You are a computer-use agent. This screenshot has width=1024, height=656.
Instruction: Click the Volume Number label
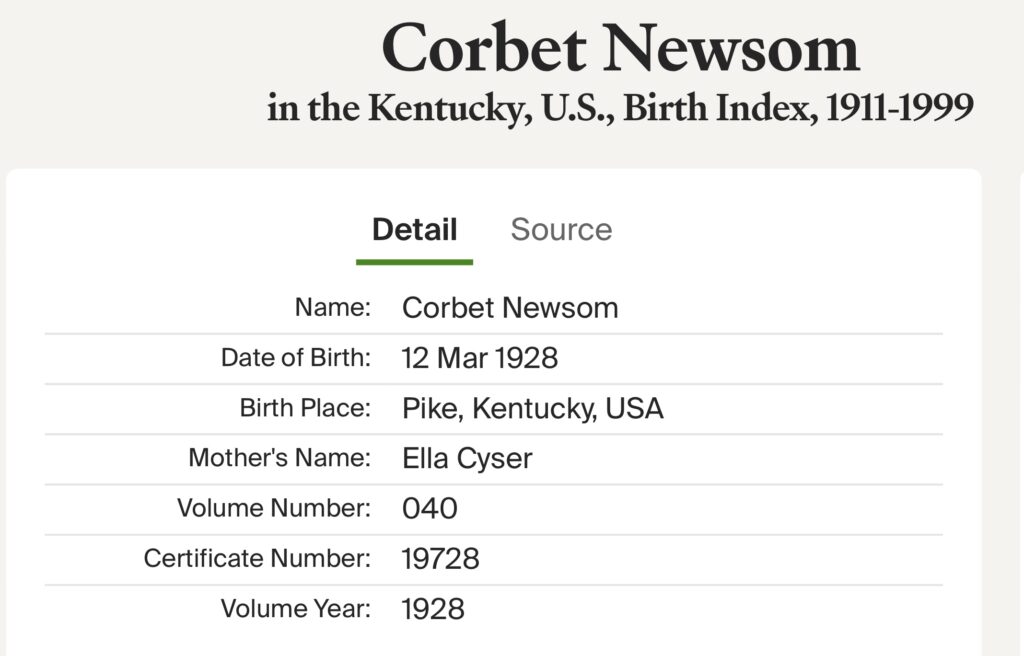[x=274, y=508]
